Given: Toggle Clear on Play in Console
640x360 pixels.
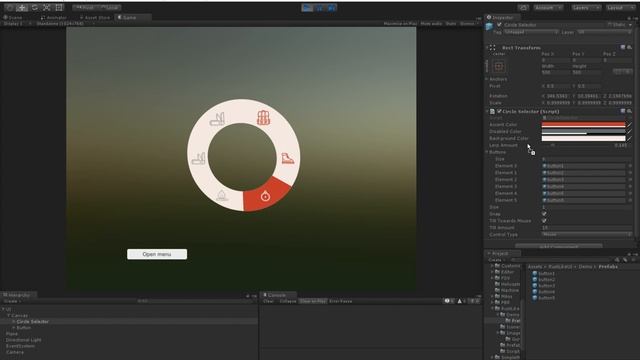Looking at the screenshot, I should tap(313, 301).
